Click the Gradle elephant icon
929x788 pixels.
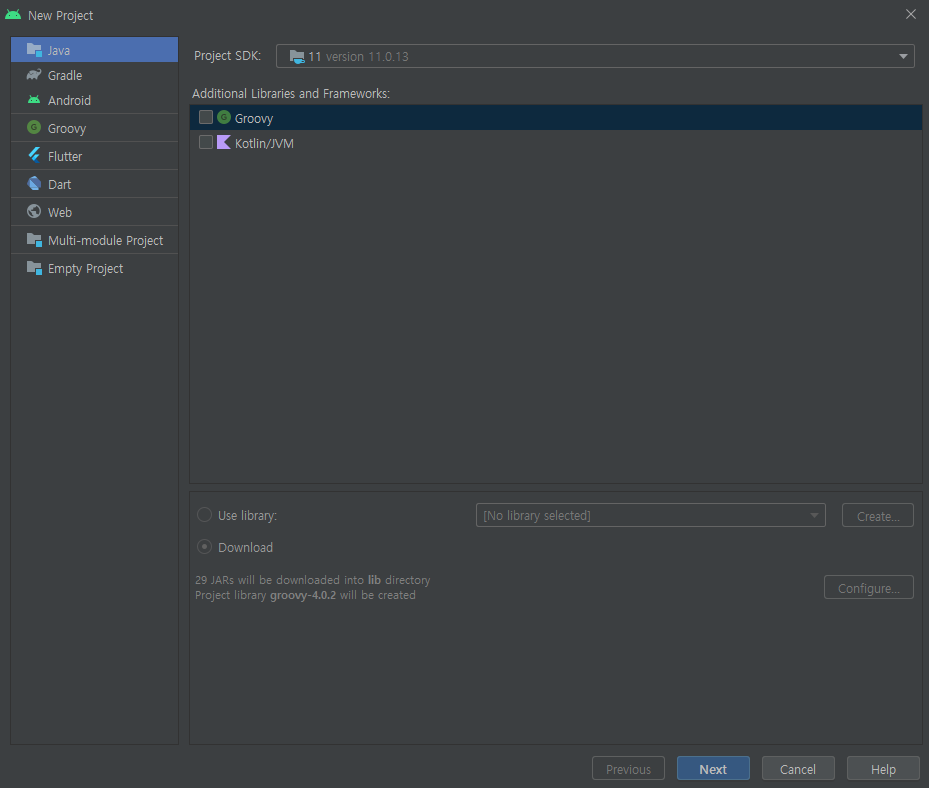pyautogui.click(x=34, y=75)
